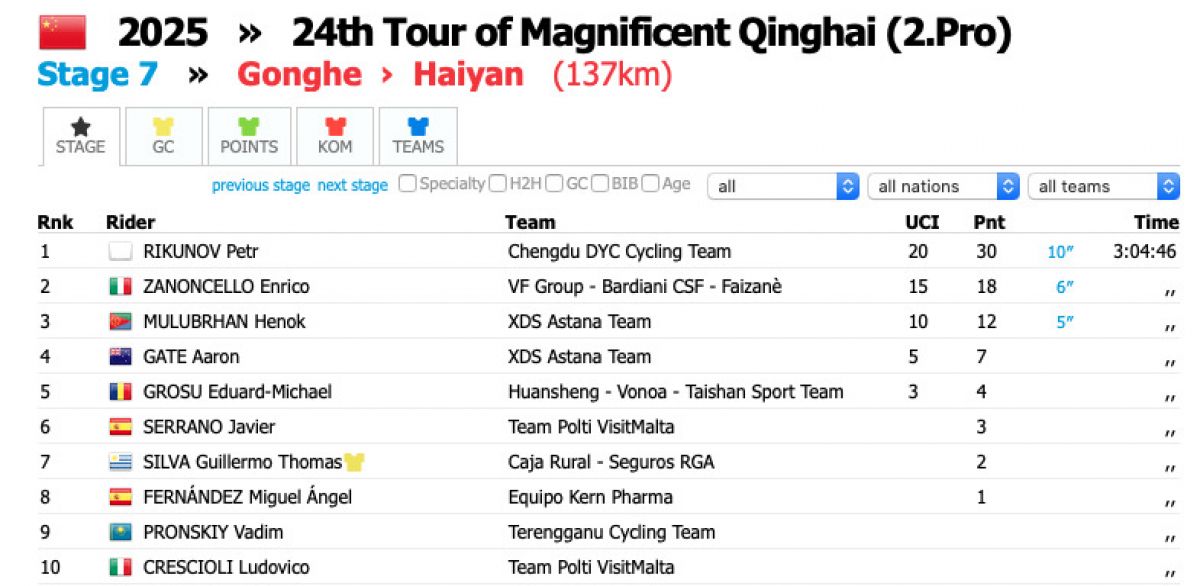Click the New Zealand flag beside Gate
This screenshot has width=1200, height=586.
coord(120,357)
